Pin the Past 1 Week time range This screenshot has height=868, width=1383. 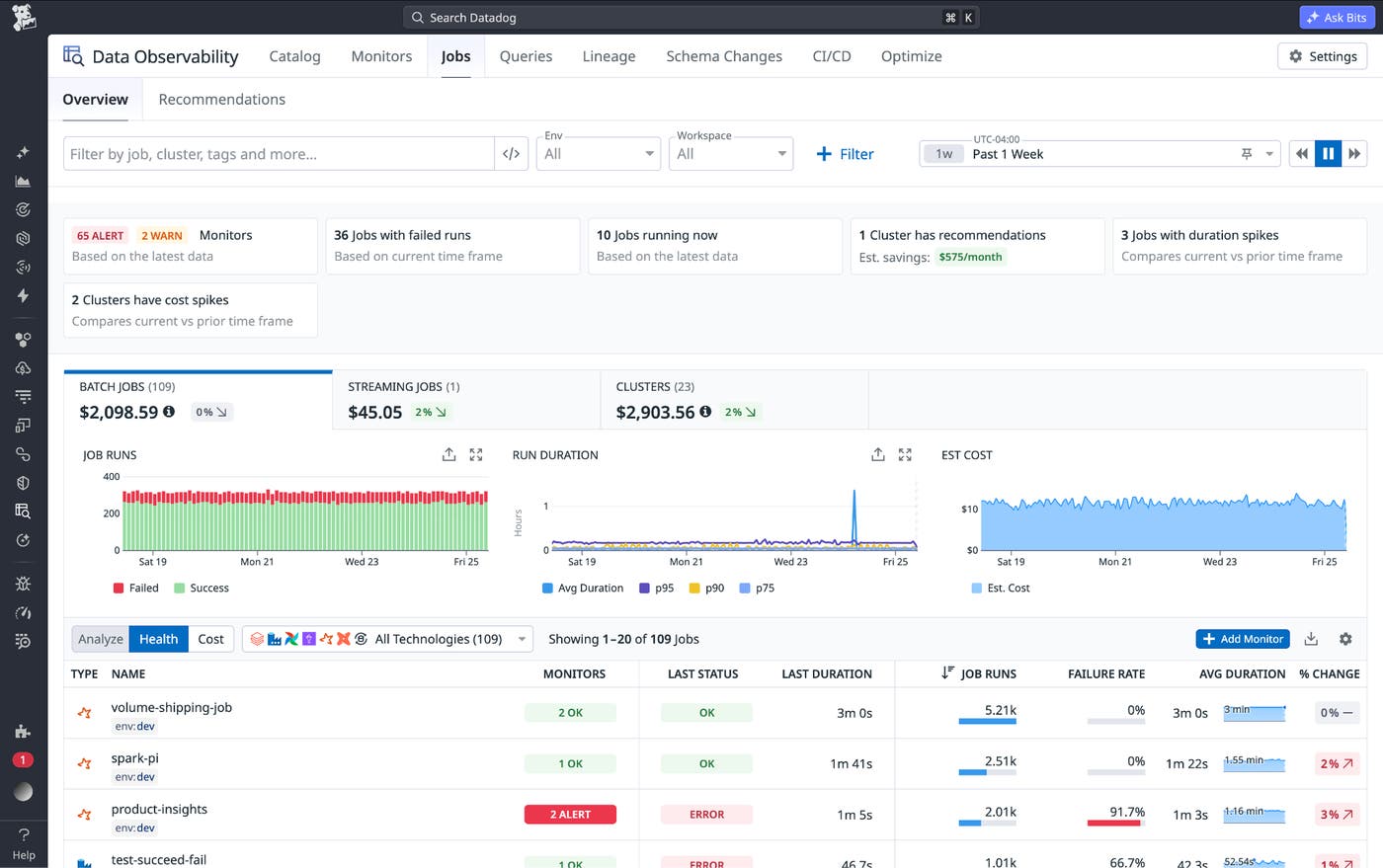1247,154
